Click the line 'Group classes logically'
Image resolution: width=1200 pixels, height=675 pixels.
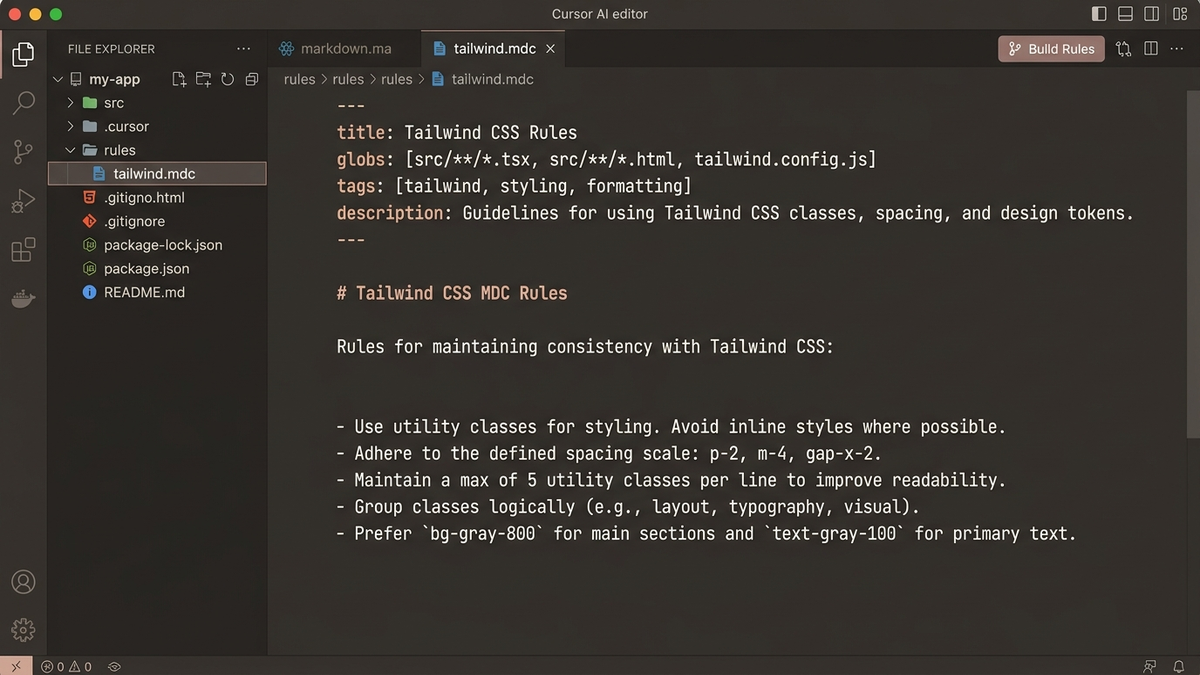coord(627,507)
